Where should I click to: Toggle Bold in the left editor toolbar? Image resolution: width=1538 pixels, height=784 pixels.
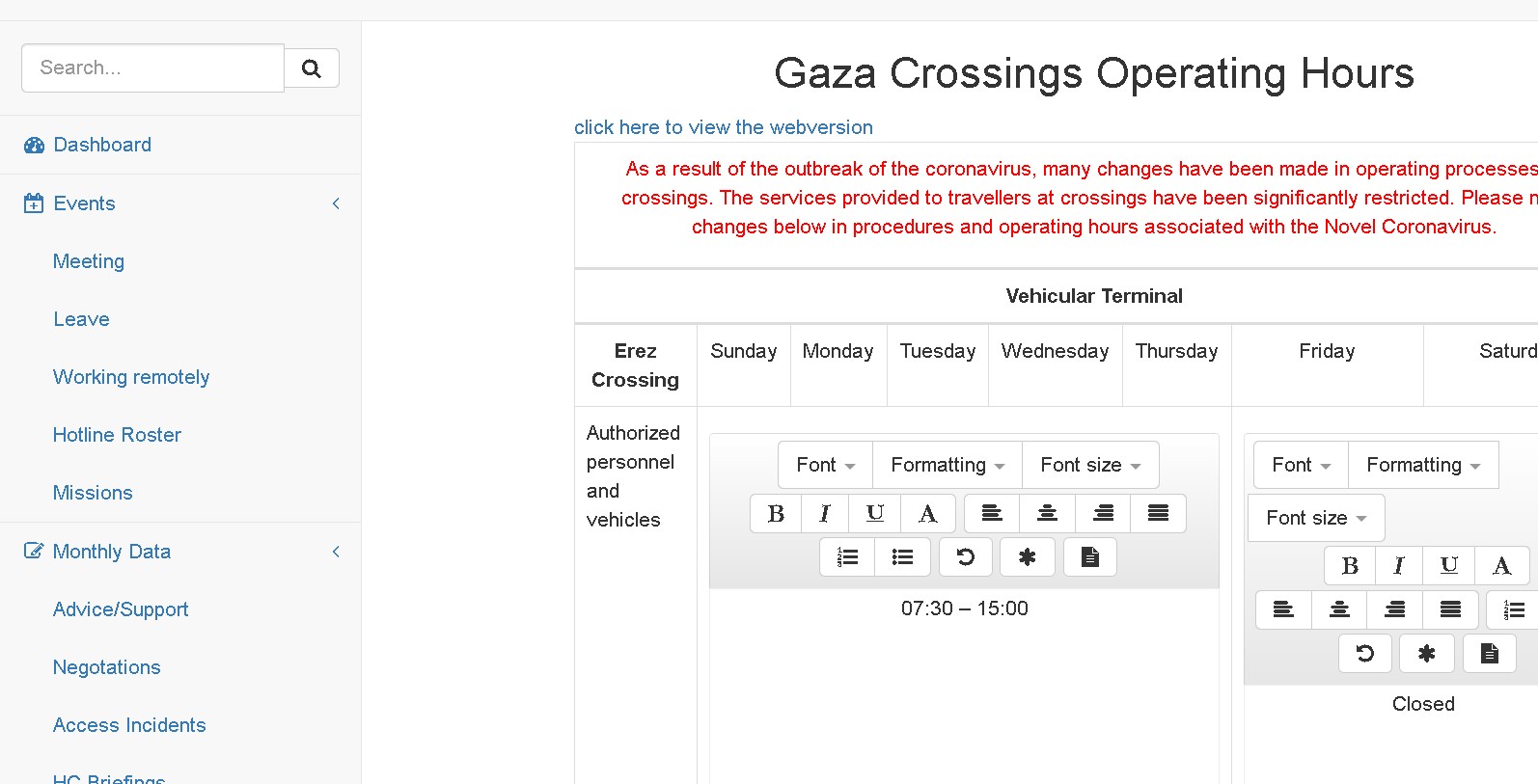point(776,514)
